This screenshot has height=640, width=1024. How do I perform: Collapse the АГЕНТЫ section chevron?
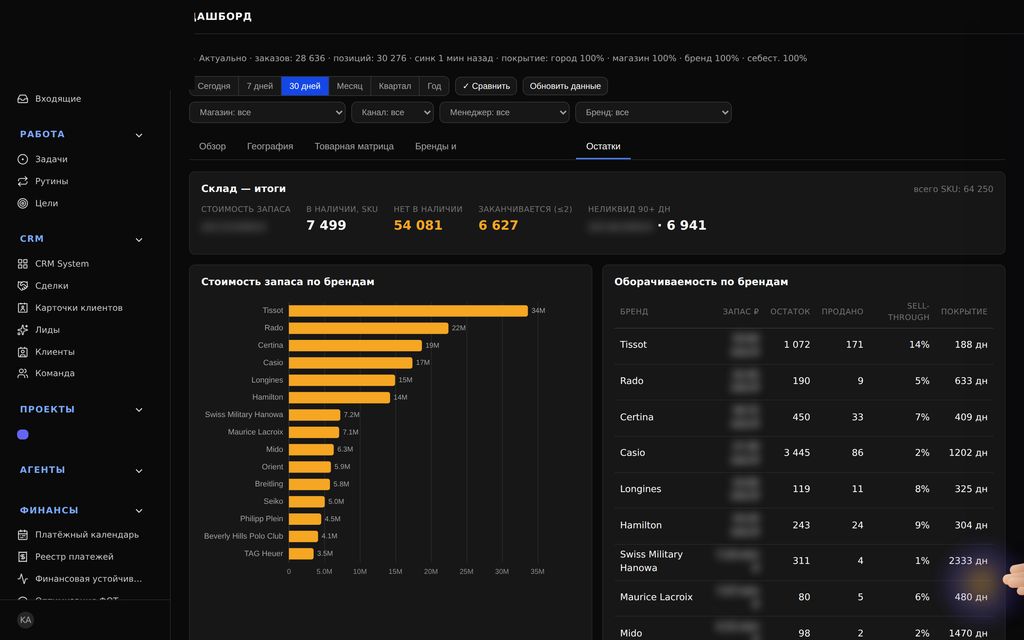[139, 471]
